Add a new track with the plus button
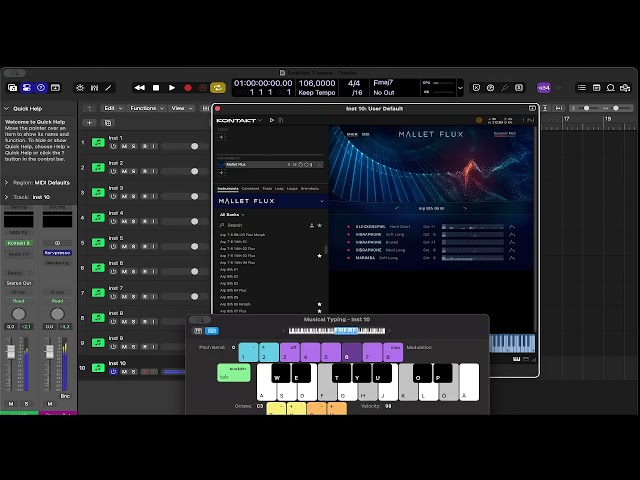 pos(89,123)
